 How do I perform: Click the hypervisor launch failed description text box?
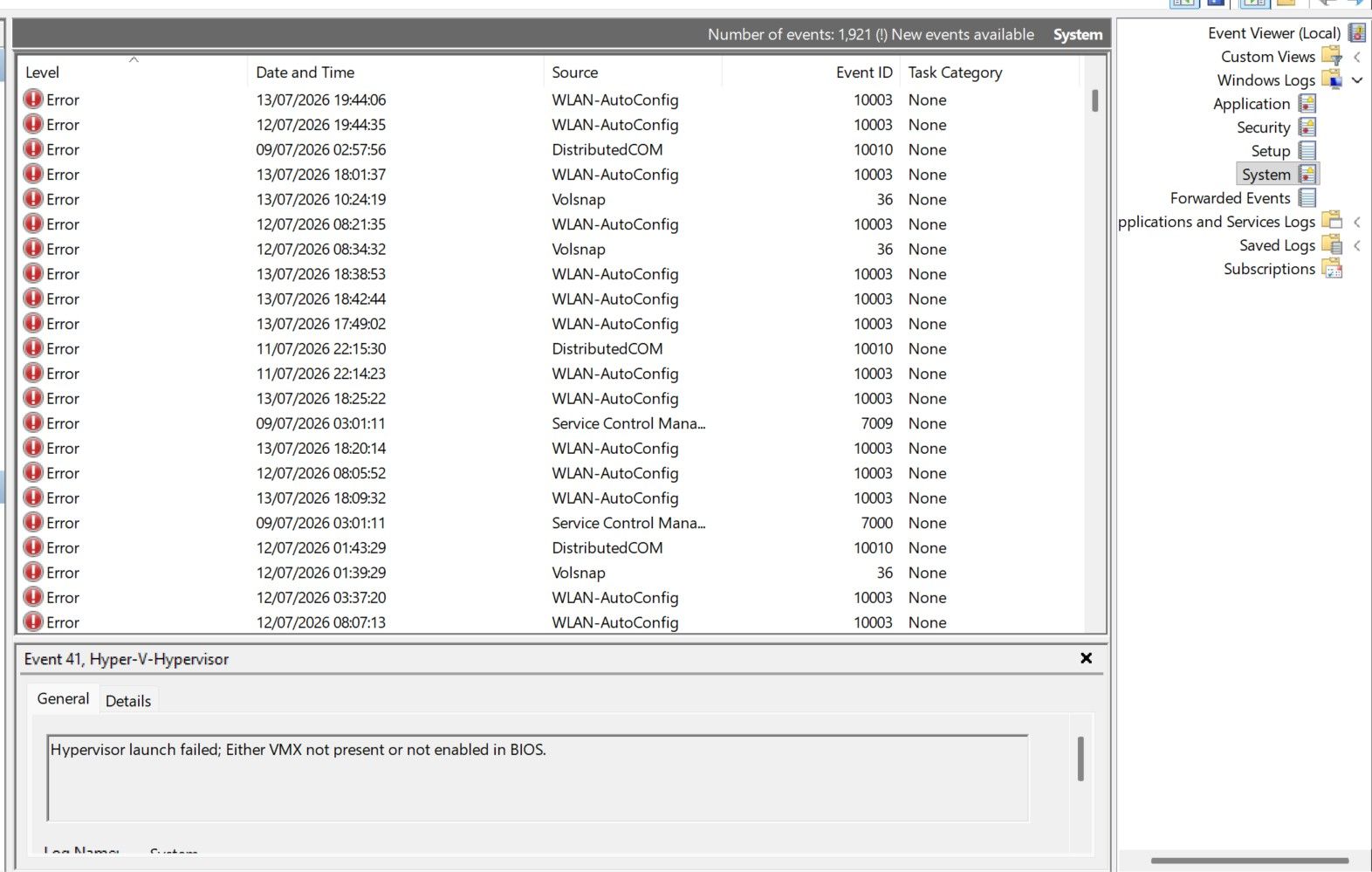coord(538,778)
